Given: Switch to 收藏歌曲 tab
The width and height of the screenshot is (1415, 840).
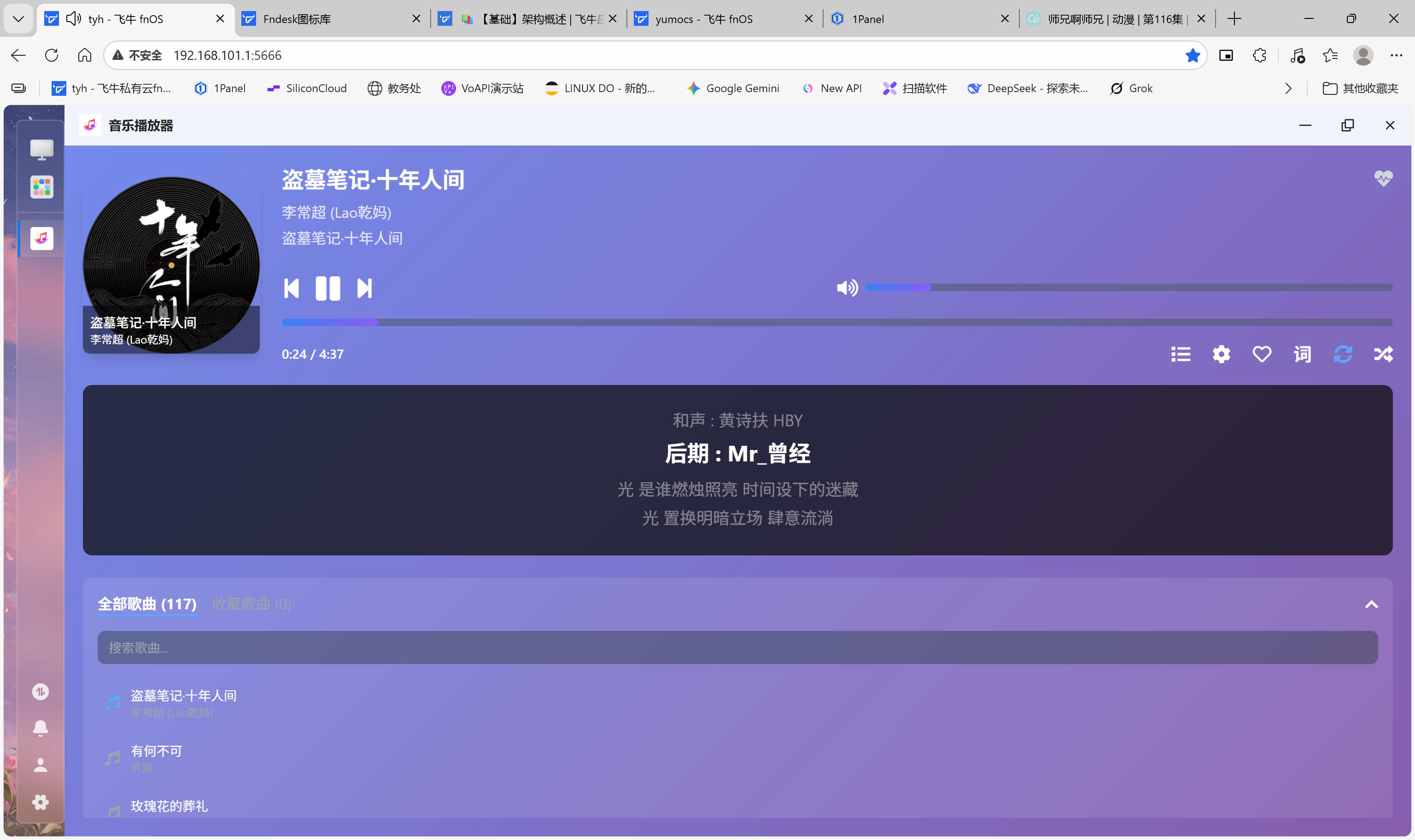Looking at the screenshot, I should point(251,604).
